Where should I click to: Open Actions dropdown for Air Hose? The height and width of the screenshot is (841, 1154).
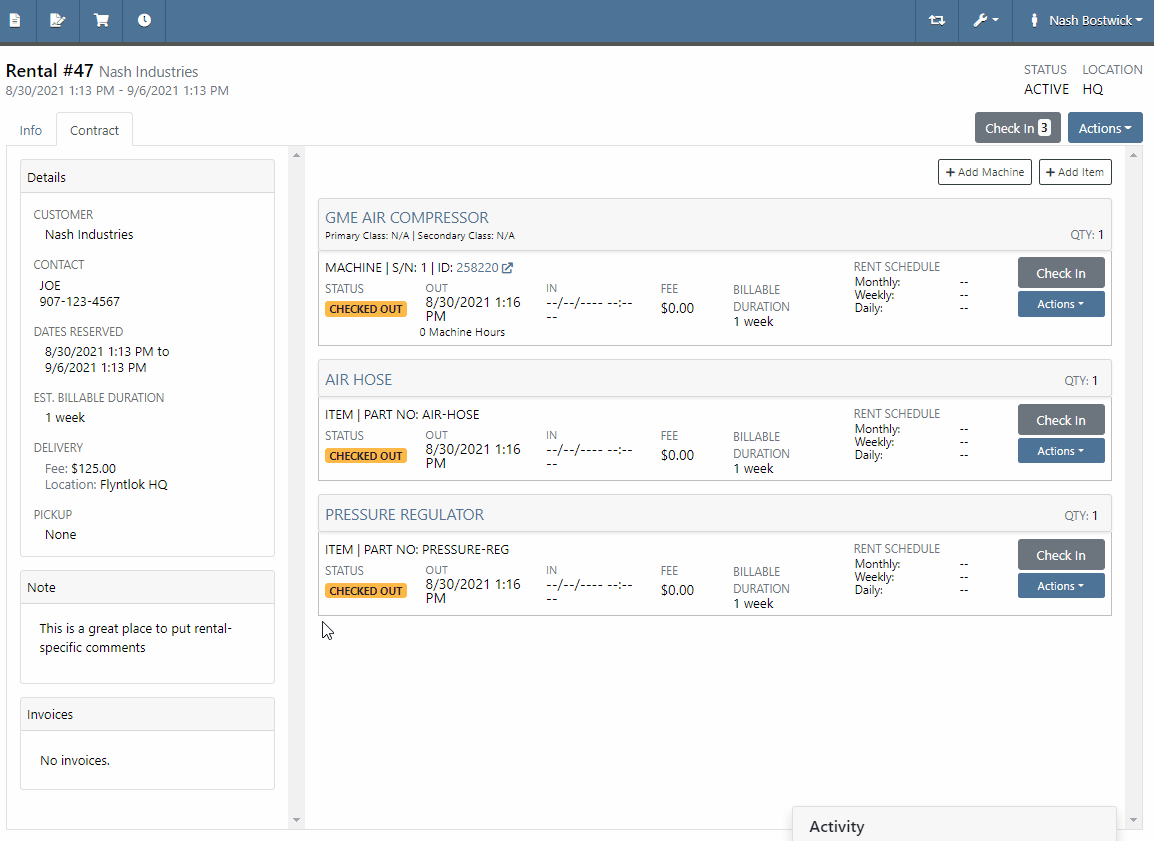click(x=1061, y=451)
